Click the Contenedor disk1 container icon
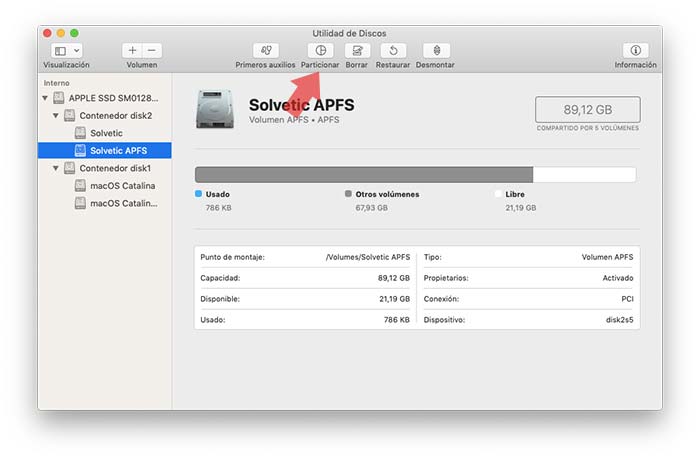Image resolution: width=700 pixels, height=460 pixels. (x=69, y=168)
